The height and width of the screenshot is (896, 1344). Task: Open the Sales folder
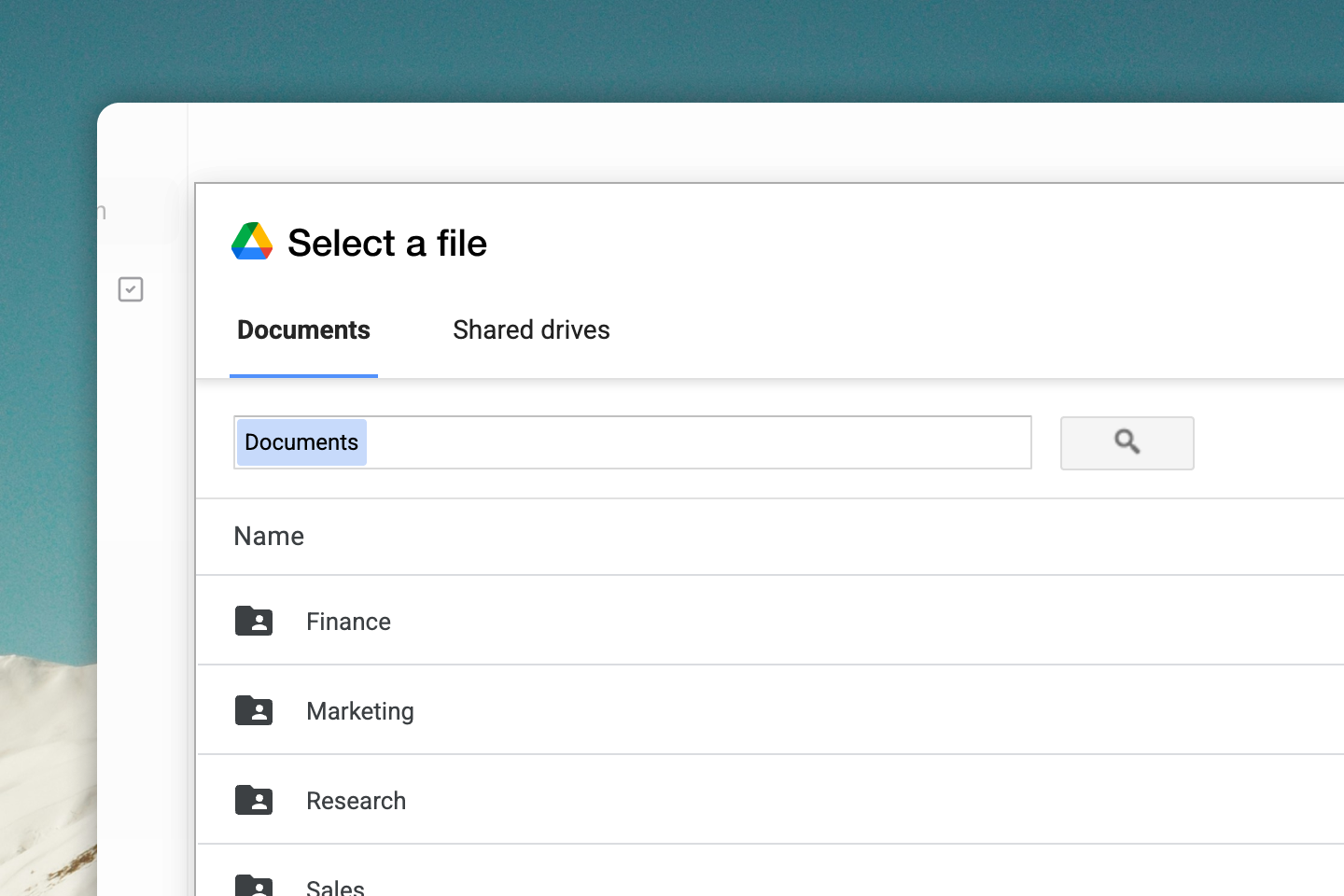click(x=335, y=887)
